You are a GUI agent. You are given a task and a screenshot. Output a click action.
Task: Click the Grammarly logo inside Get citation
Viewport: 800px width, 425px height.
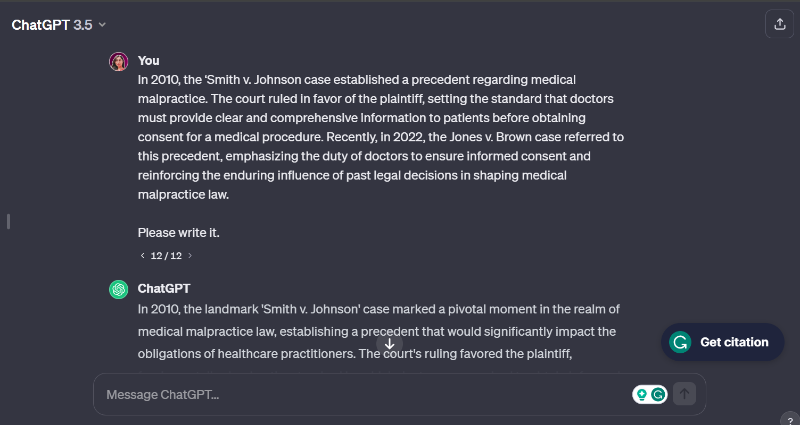click(680, 342)
